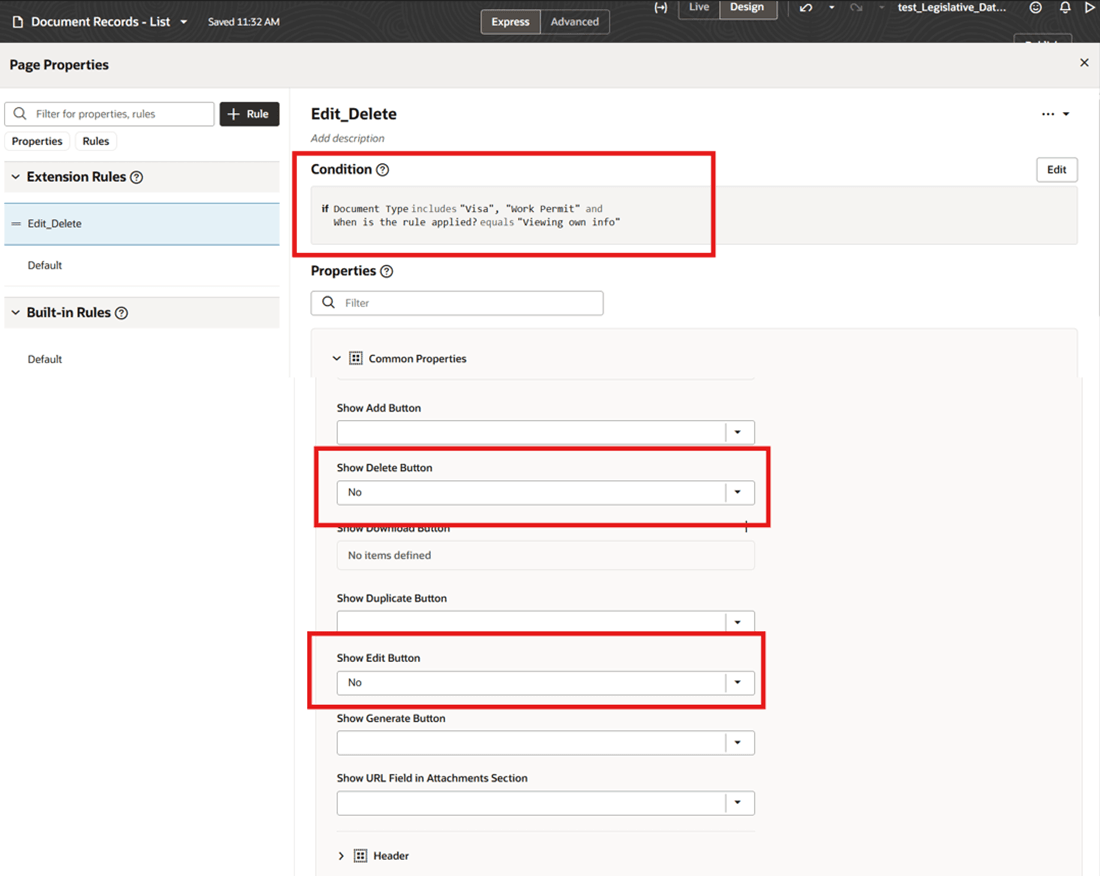Image resolution: width=1100 pixels, height=876 pixels.
Task: Click the preview play icon
Action: pos(1090,8)
